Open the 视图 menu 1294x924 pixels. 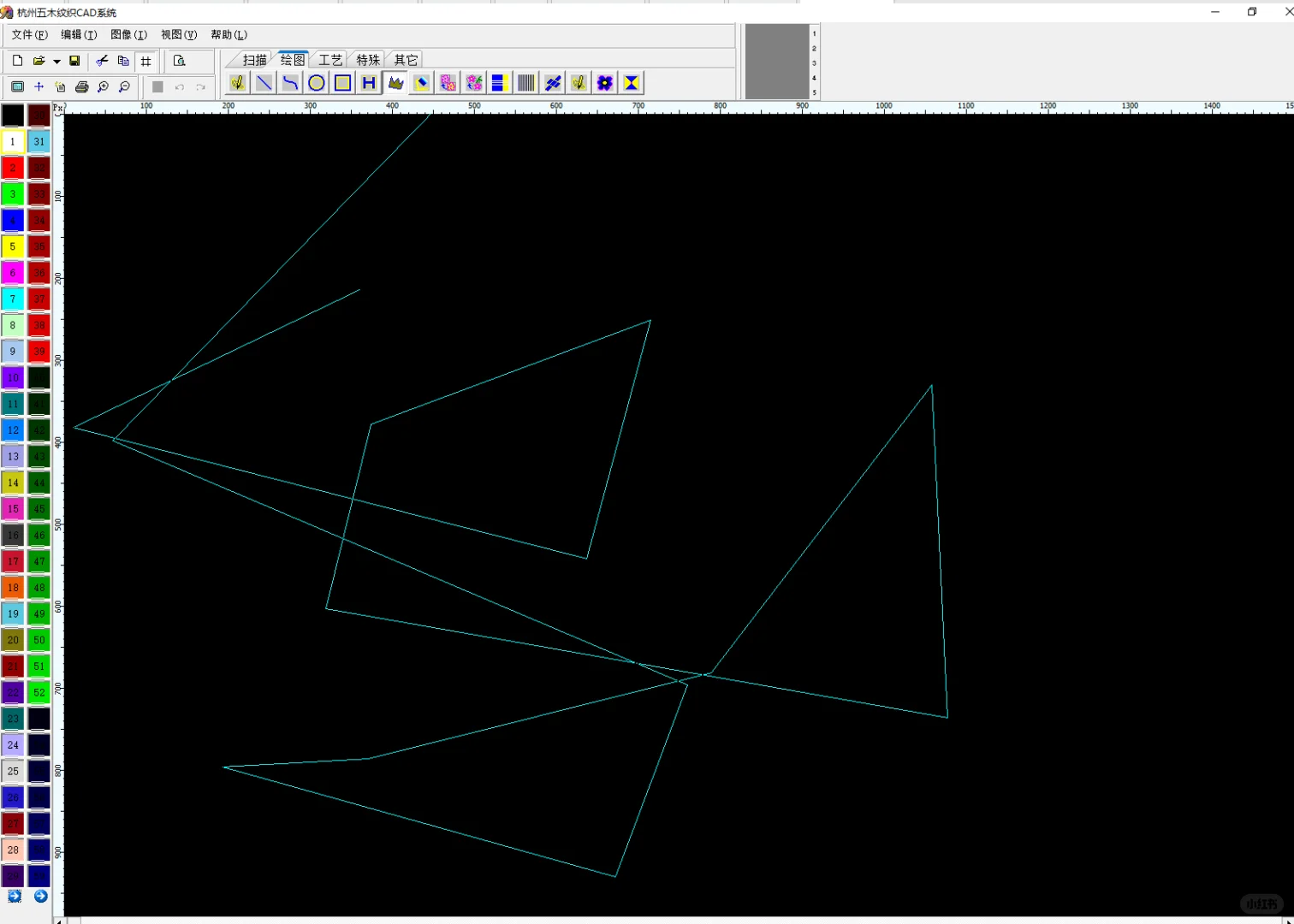[179, 35]
